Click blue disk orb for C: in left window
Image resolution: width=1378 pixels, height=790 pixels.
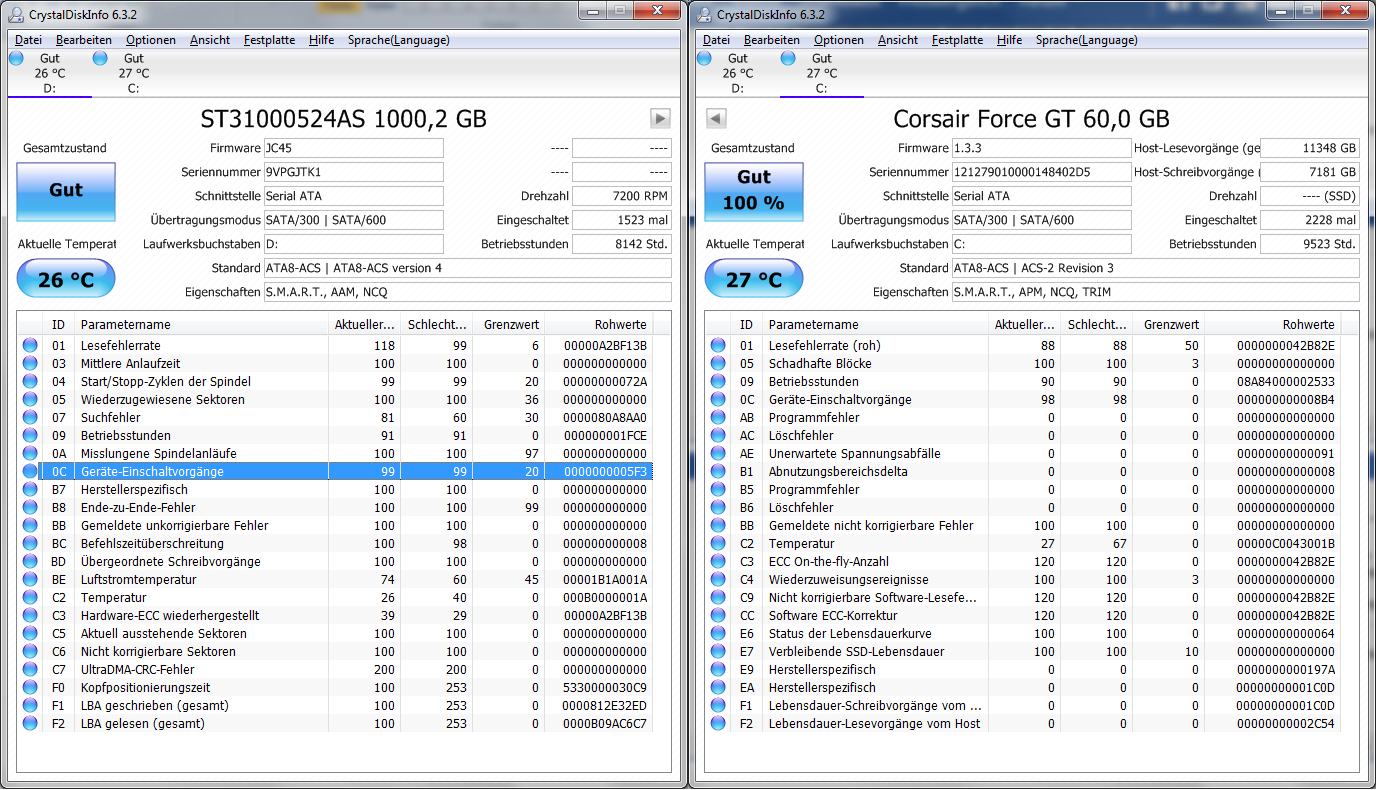tap(100, 58)
